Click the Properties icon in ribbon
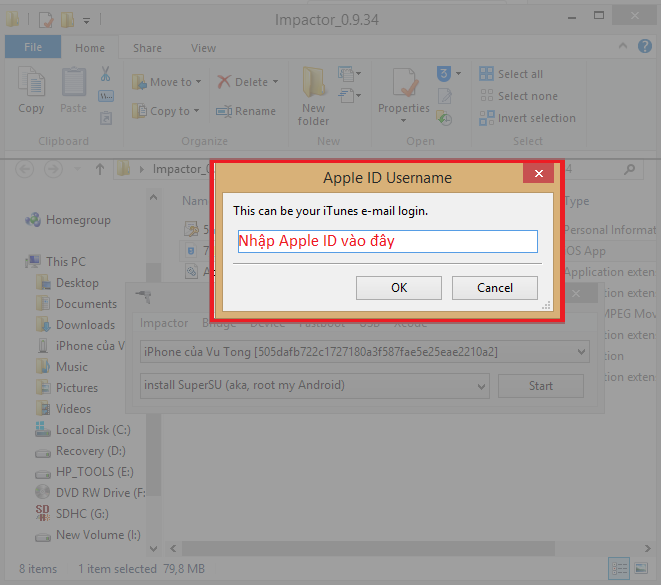Image resolution: width=661 pixels, height=585 pixels. [405, 82]
